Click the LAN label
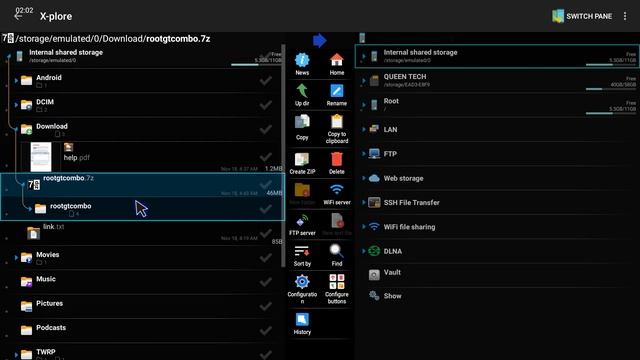The height and width of the screenshot is (360, 640). click(x=390, y=129)
